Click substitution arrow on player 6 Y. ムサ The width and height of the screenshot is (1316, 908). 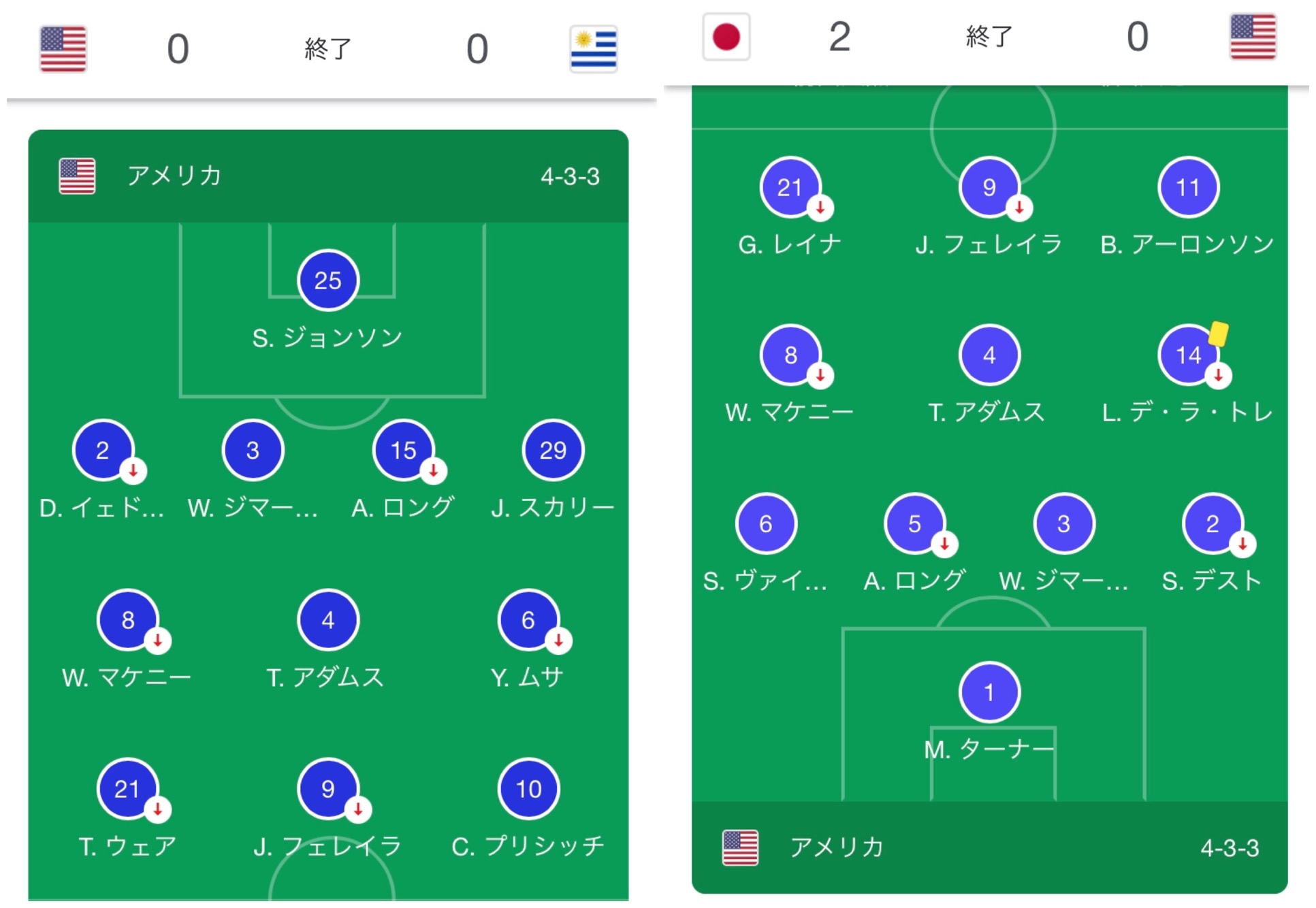coord(558,641)
